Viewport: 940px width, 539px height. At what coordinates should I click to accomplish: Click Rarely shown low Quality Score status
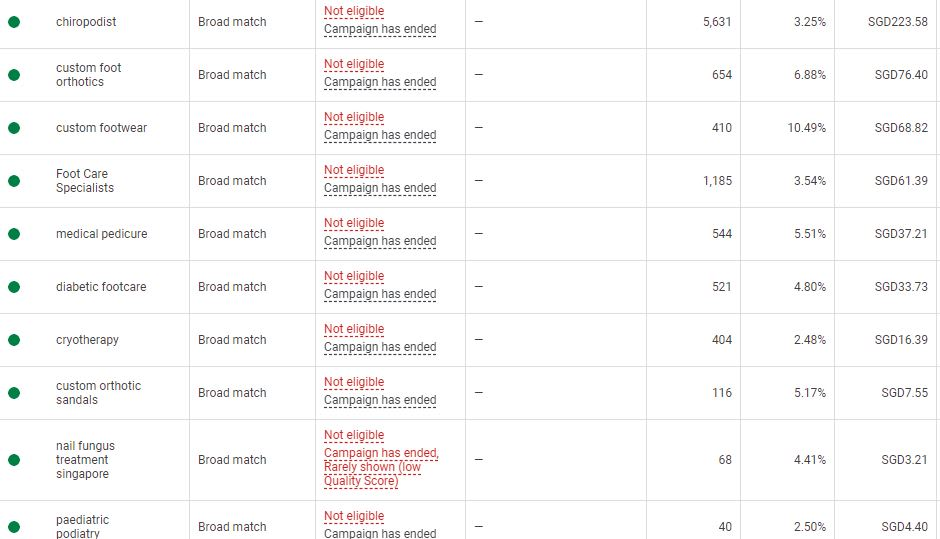click(x=372, y=474)
